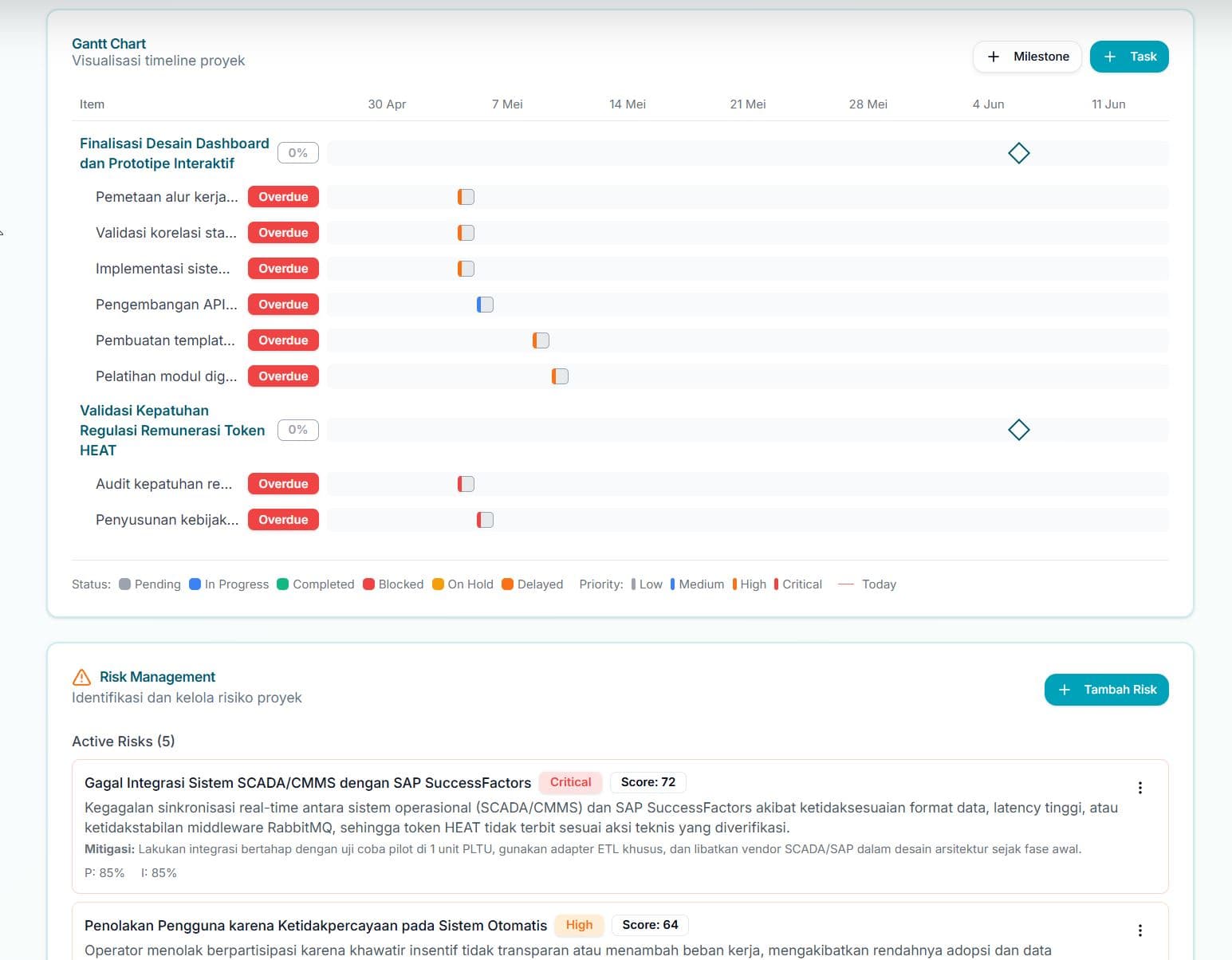Viewport: 1232px width, 960px height.
Task: Click the Pembuatan templat... task bar
Action: pos(541,340)
